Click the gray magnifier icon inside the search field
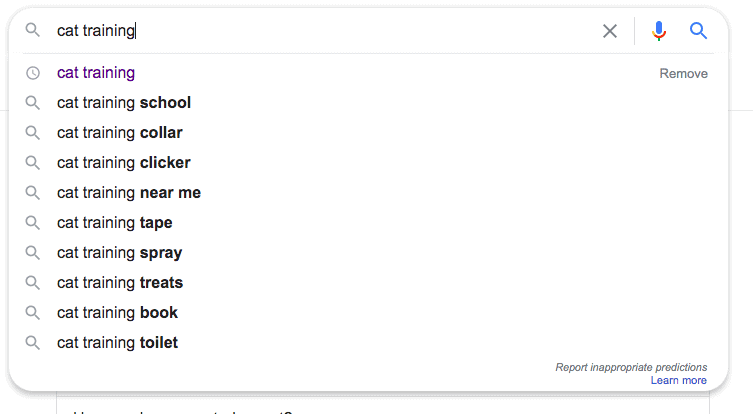753x414 pixels. (33, 30)
